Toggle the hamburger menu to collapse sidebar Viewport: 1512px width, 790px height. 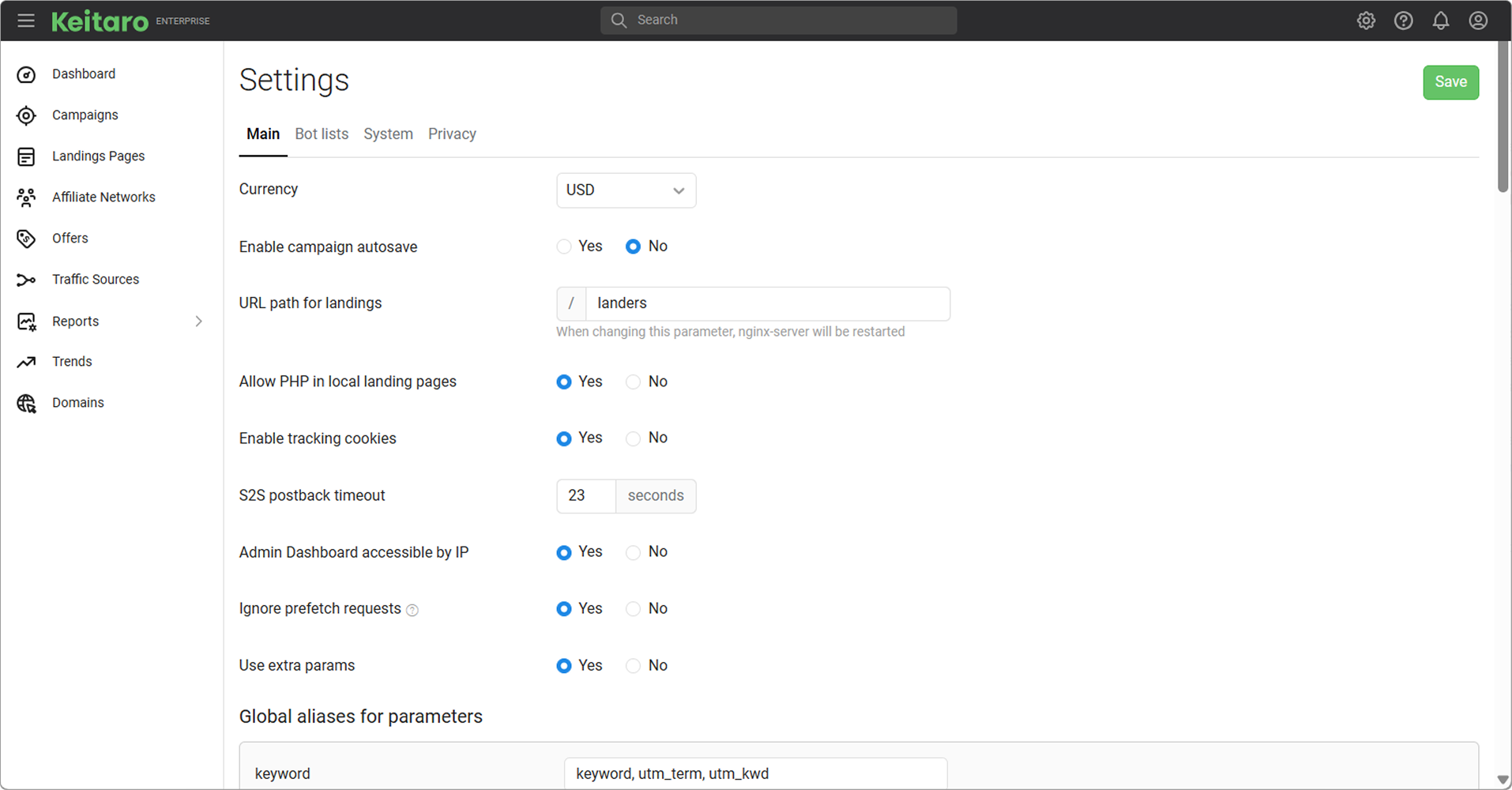click(26, 21)
